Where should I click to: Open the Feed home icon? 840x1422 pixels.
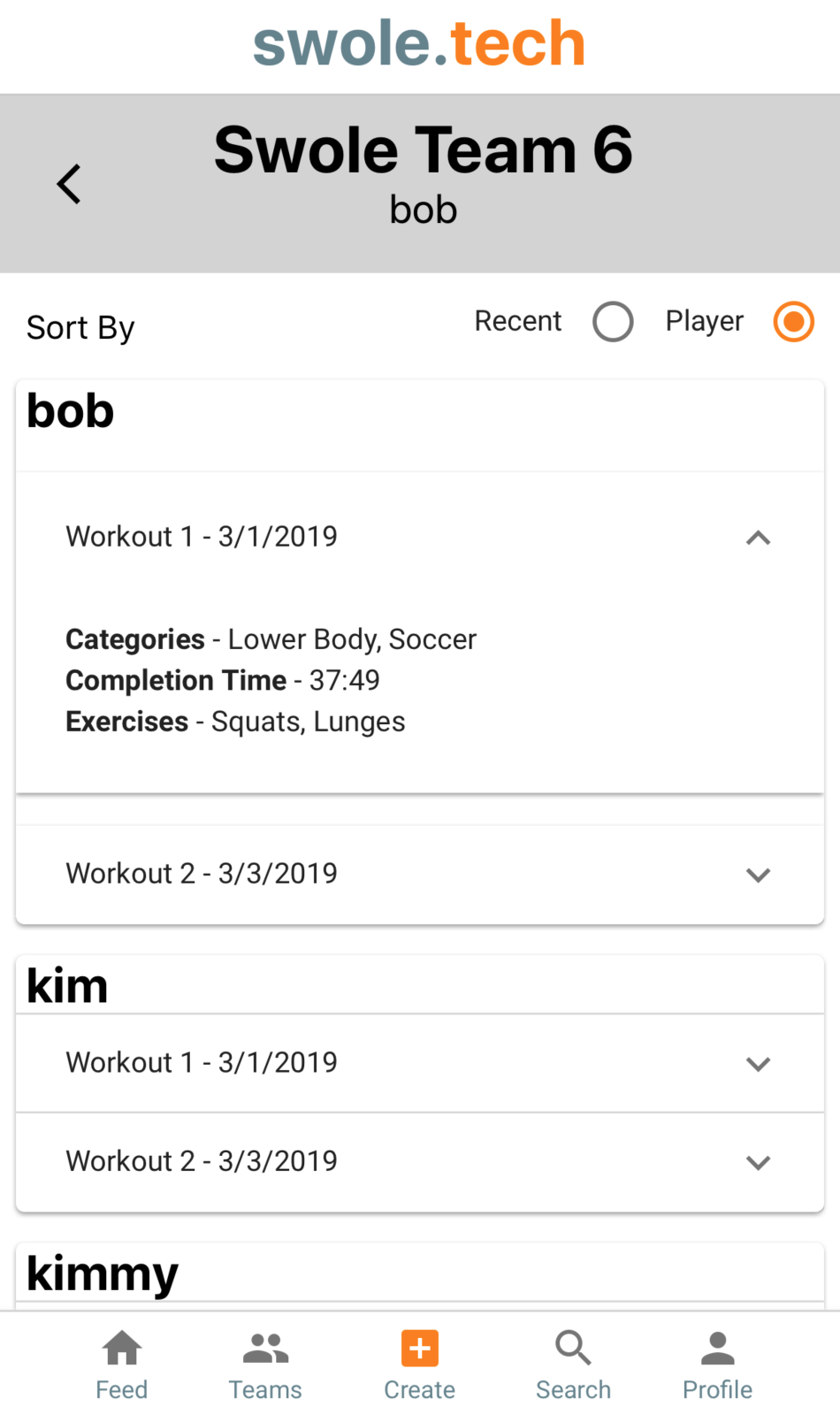pos(122,1348)
